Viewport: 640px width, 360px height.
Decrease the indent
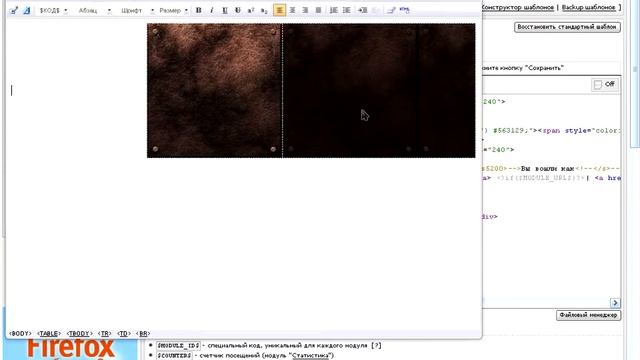376,10
